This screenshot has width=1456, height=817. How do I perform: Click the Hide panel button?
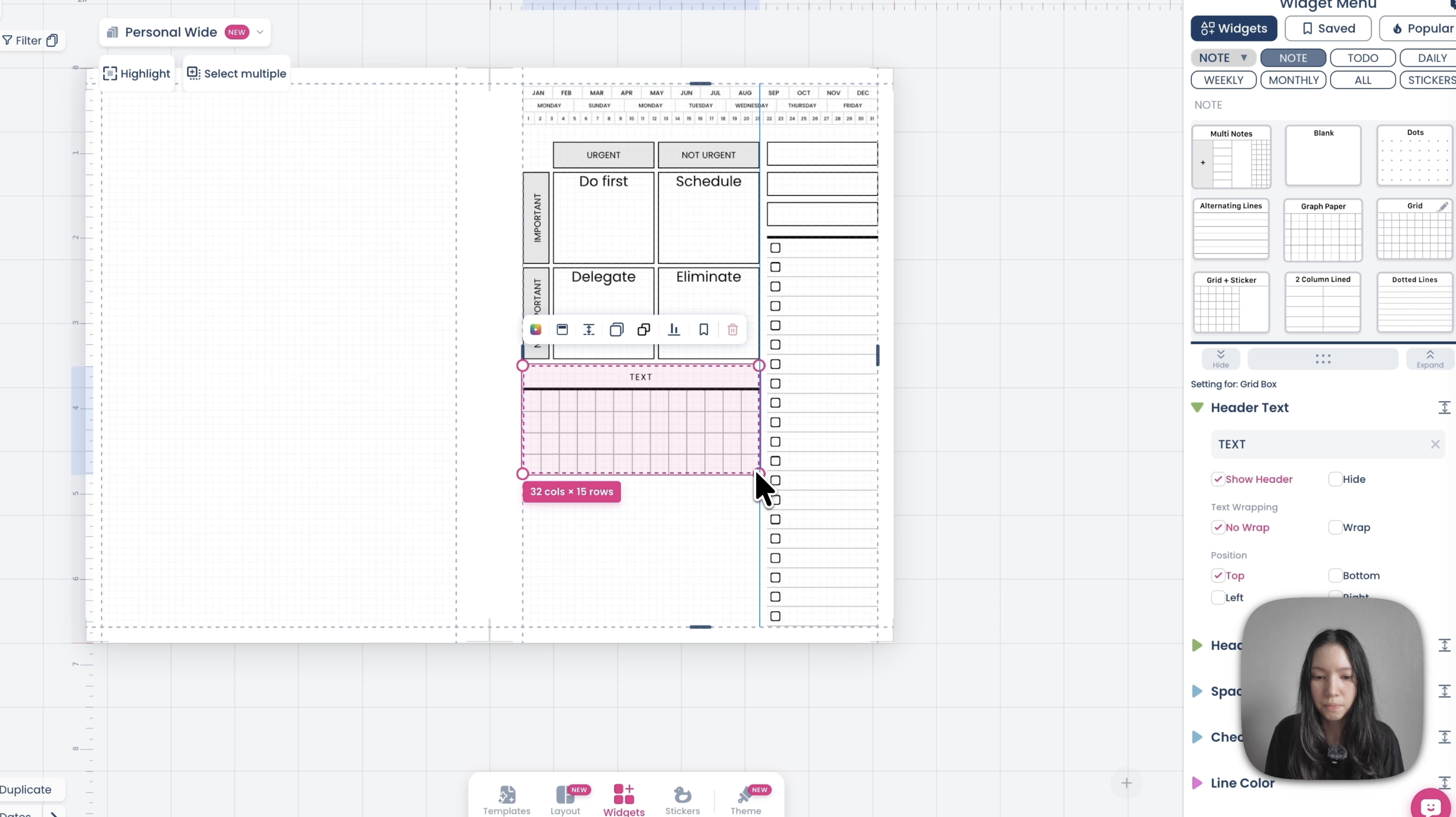1221,359
